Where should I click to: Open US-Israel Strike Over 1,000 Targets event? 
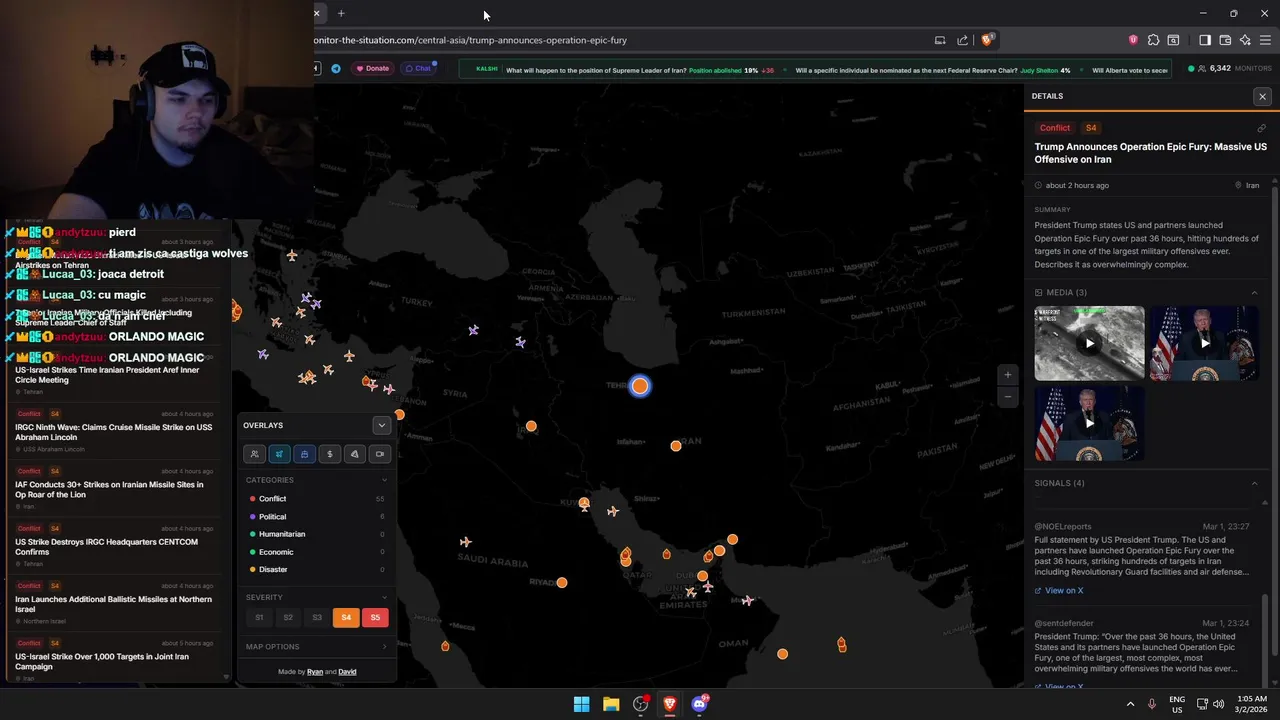tap(114, 660)
